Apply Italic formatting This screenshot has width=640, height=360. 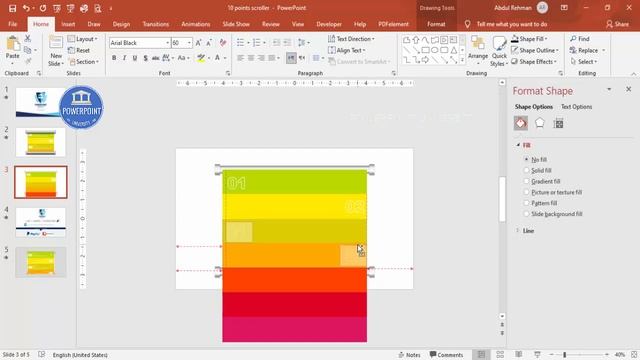pos(124,58)
